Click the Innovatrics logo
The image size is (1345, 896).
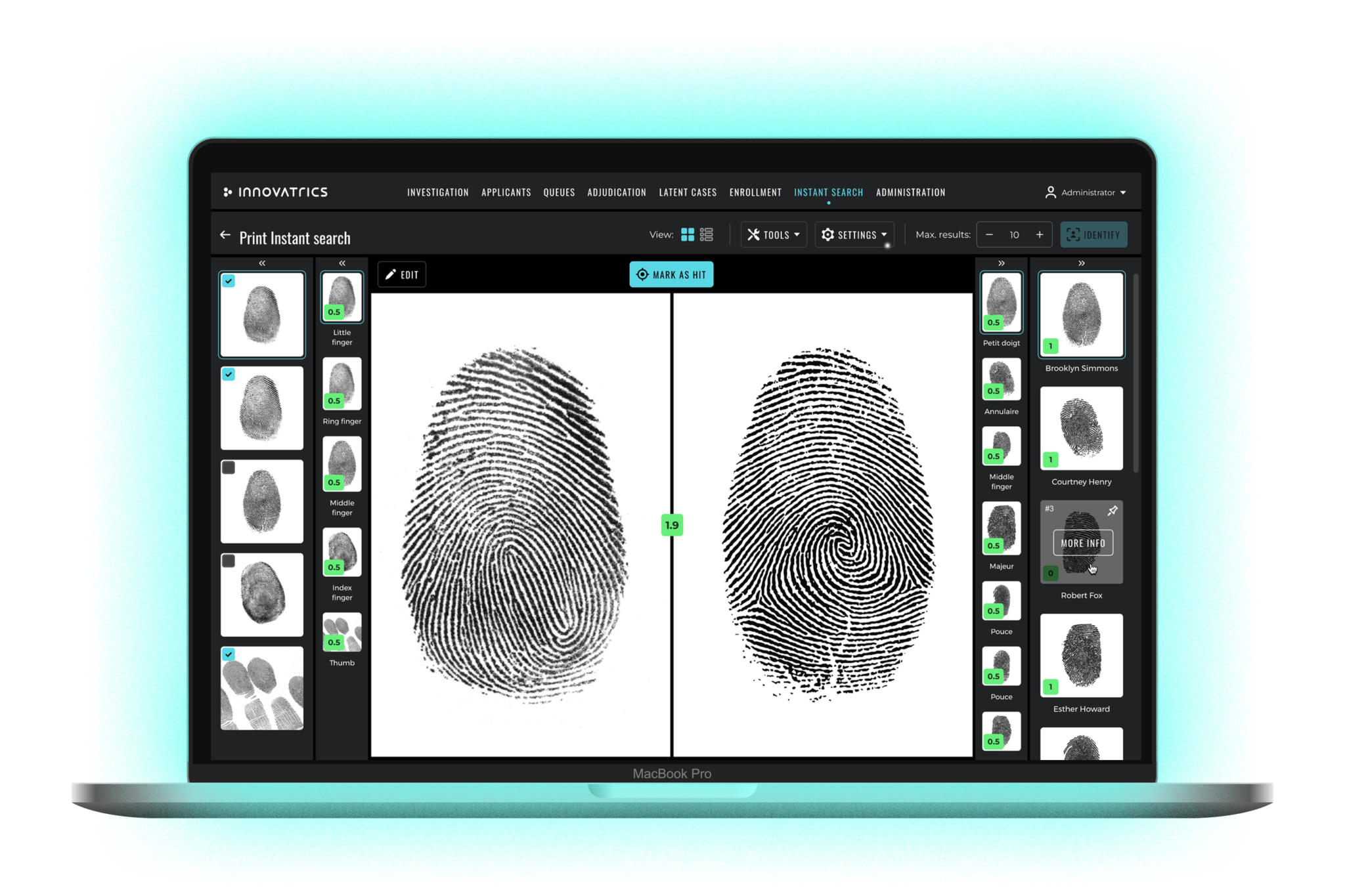point(275,192)
